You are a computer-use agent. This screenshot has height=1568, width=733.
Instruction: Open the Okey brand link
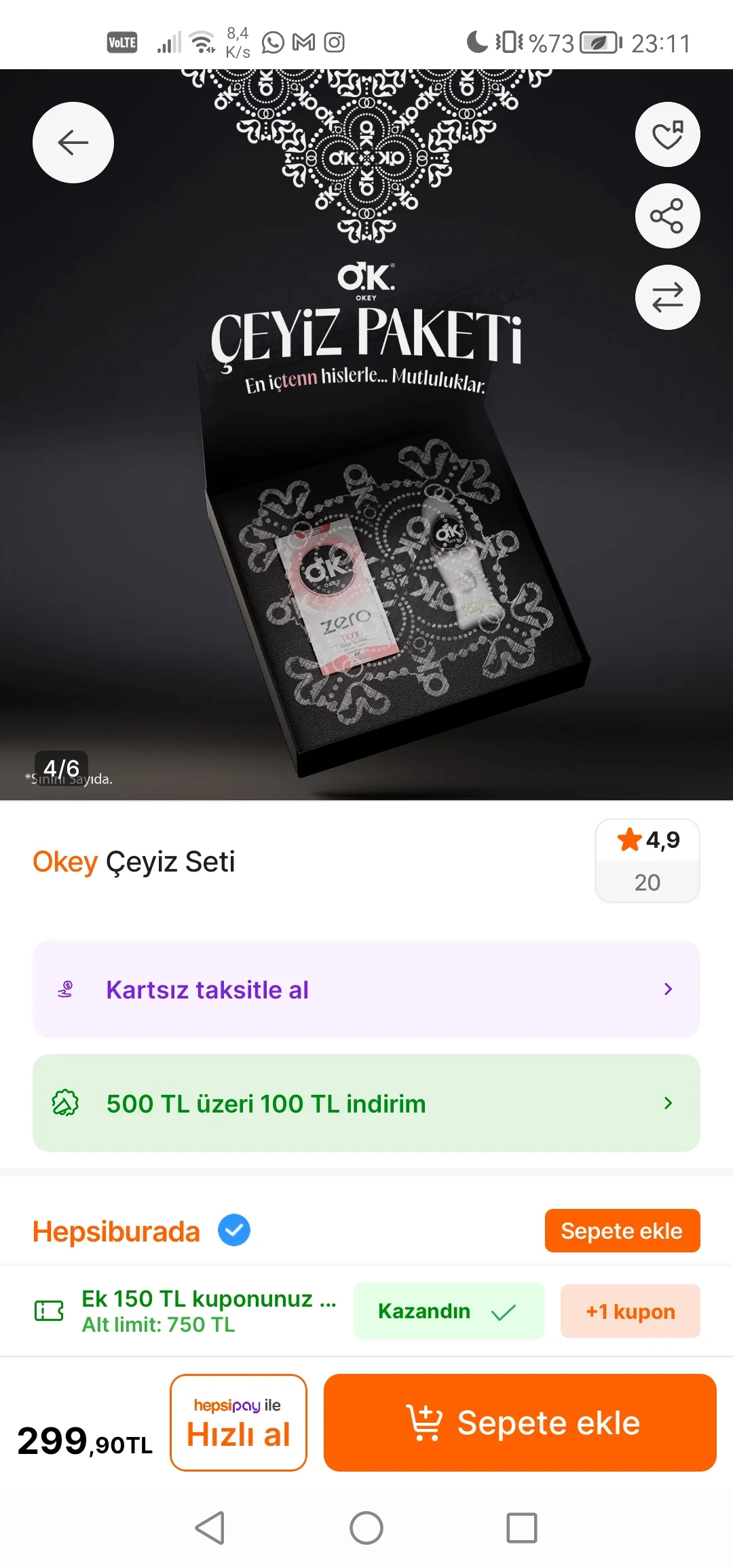pyautogui.click(x=65, y=861)
